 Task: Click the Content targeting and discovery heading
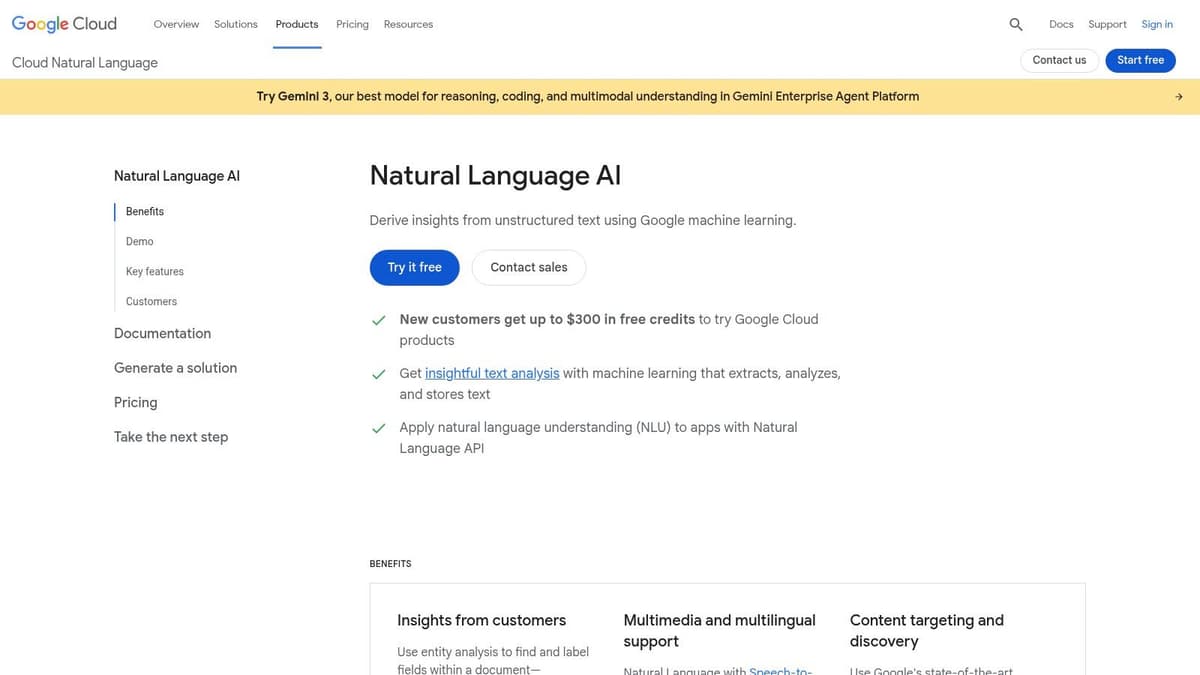tap(927, 631)
